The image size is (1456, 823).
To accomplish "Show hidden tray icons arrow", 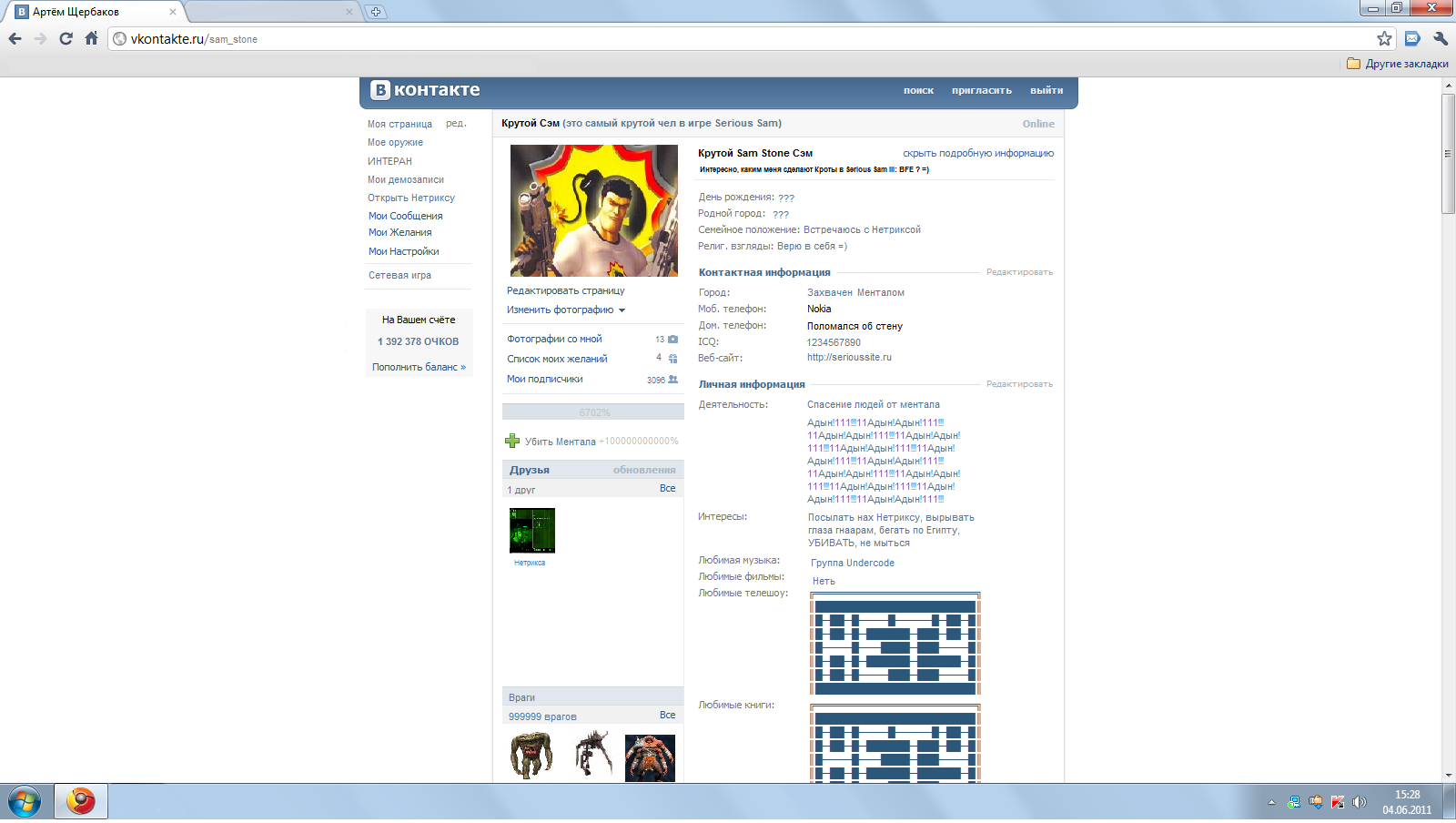I will point(1271,802).
